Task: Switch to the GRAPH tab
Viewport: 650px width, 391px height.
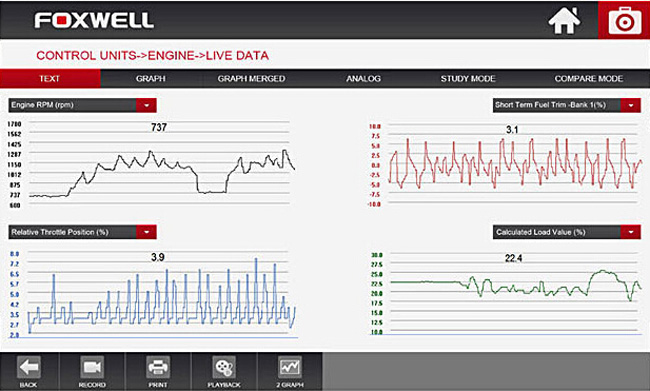Action: (x=150, y=78)
